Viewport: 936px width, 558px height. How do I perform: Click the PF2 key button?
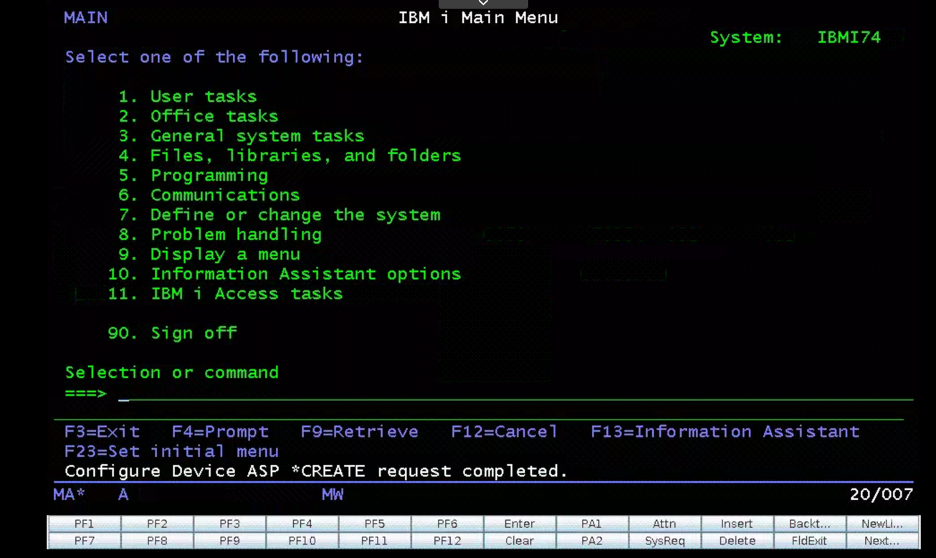point(157,523)
